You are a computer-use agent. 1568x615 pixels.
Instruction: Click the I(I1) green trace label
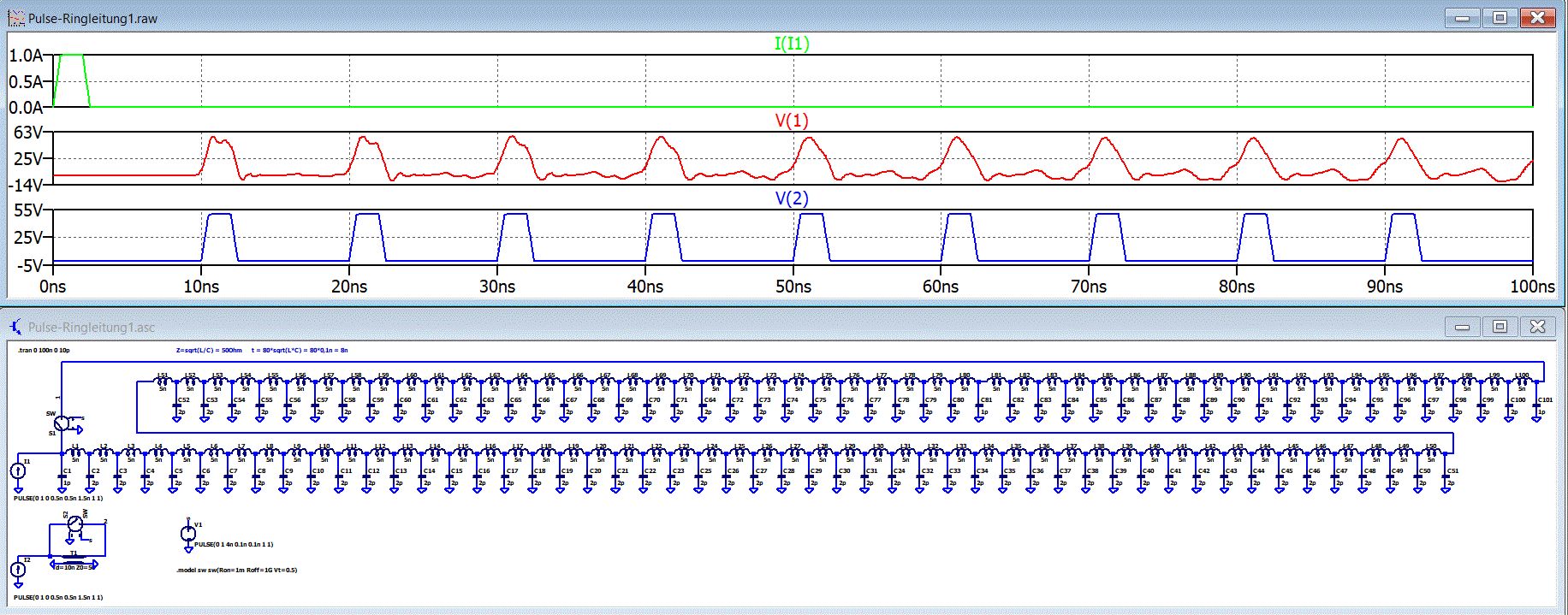point(791,43)
